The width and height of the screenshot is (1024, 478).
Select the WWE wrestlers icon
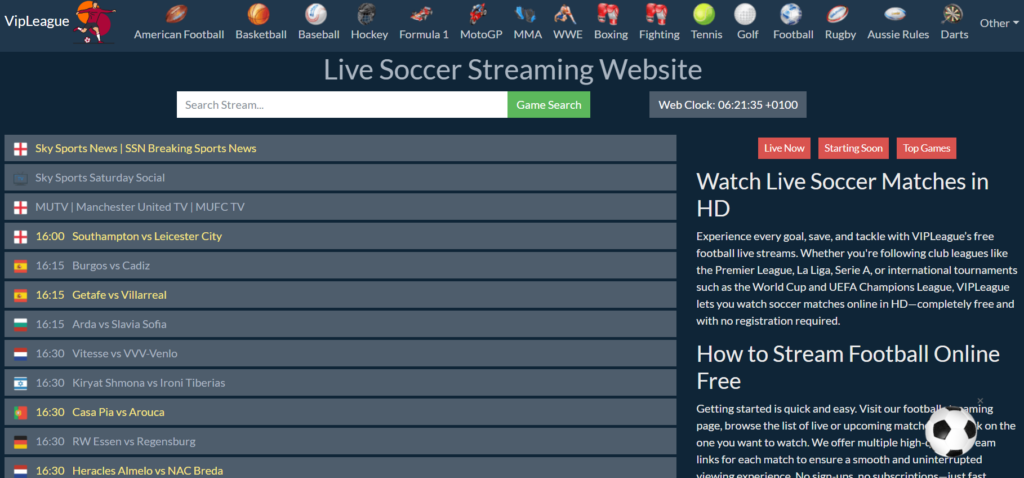pos(565,14)
